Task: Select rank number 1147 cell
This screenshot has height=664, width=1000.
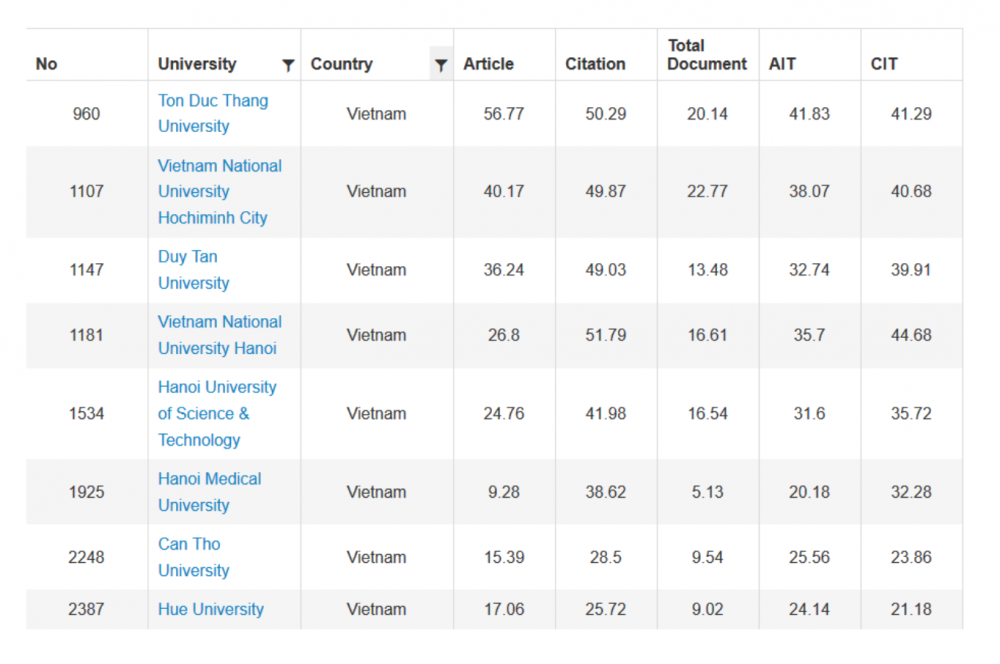Action: point(87,270)
